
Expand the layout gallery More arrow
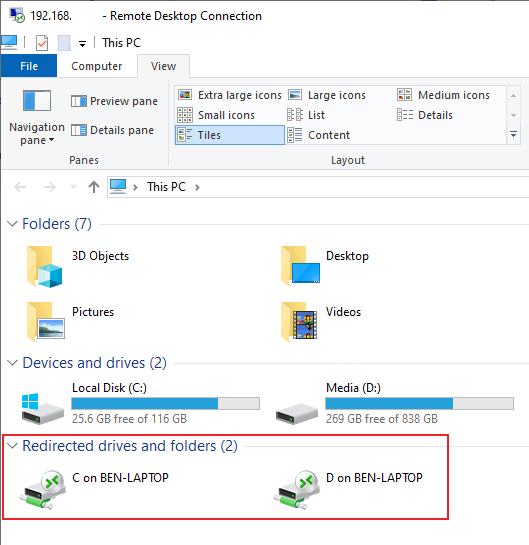click(x=513, y=134)
